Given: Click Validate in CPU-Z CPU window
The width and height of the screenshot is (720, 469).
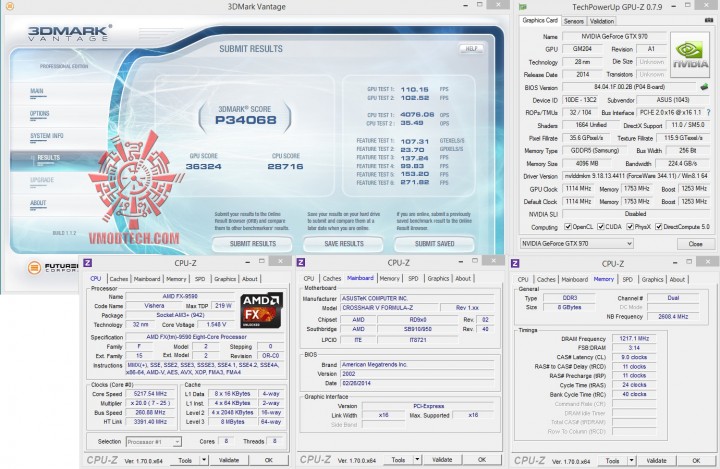Looking at the screenshot, I should click(x=229, y=460).
